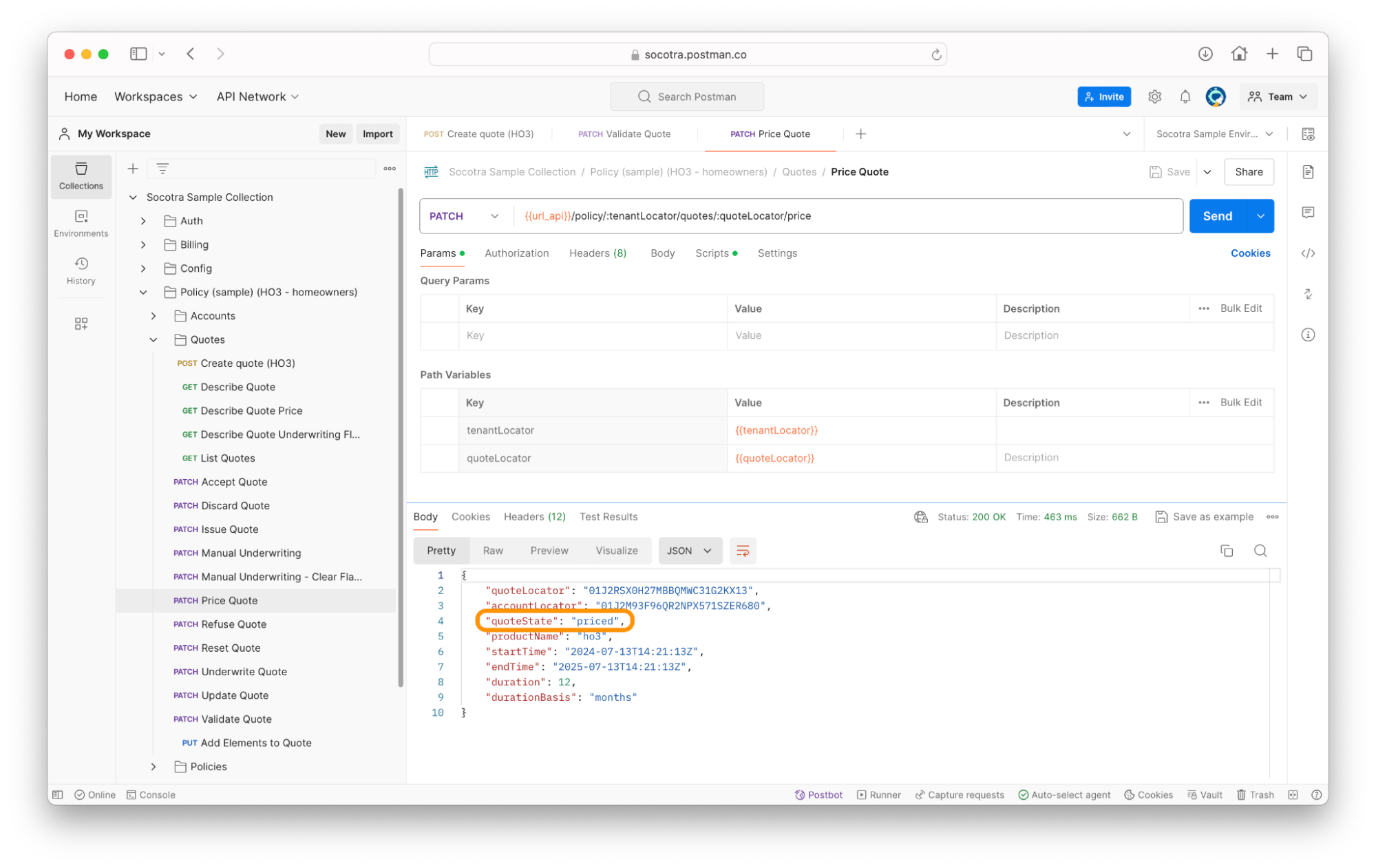
Task: Open the History sidebar panel
Action: point(81,271)
